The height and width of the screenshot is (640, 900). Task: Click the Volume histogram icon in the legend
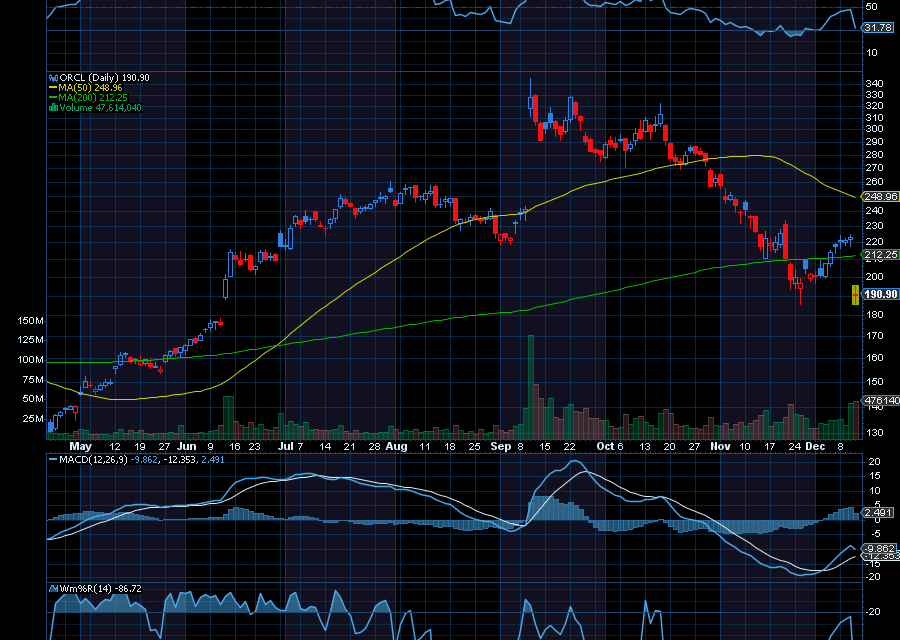54,106
